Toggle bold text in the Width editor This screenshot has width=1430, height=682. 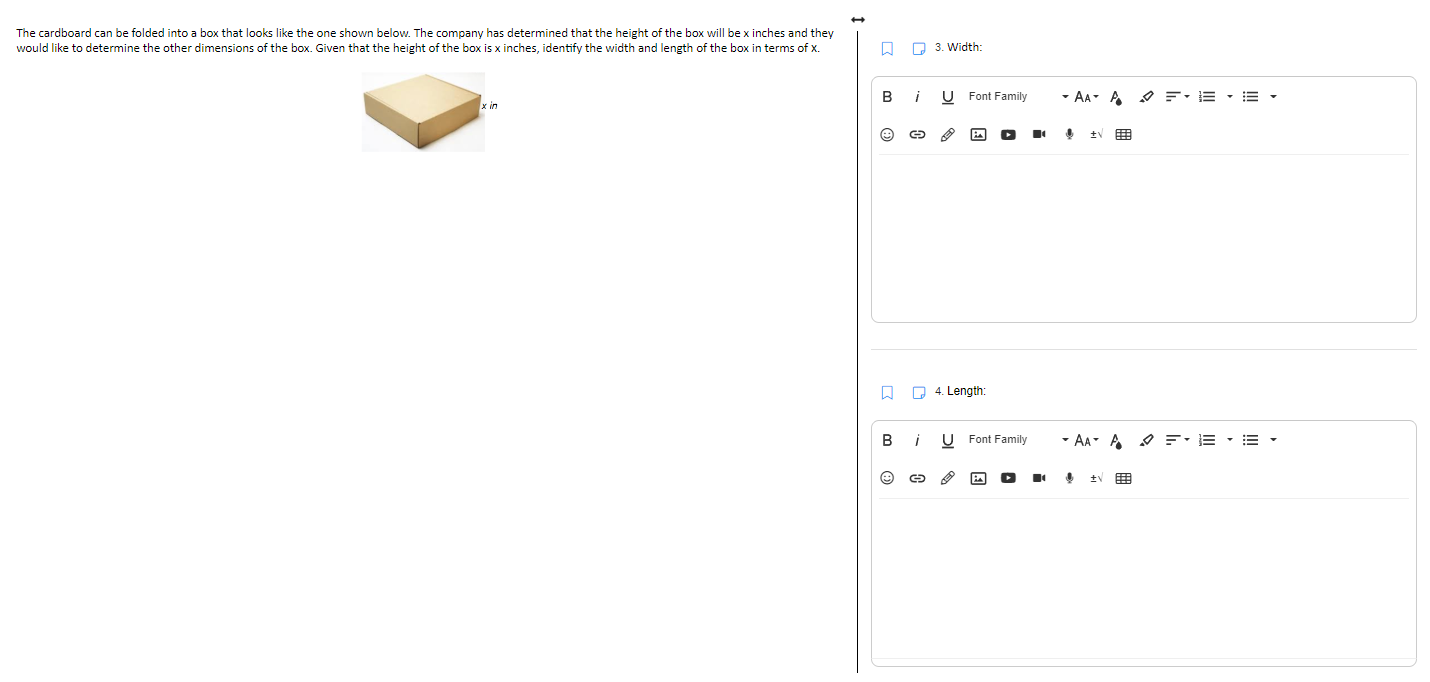coord(886,96)
